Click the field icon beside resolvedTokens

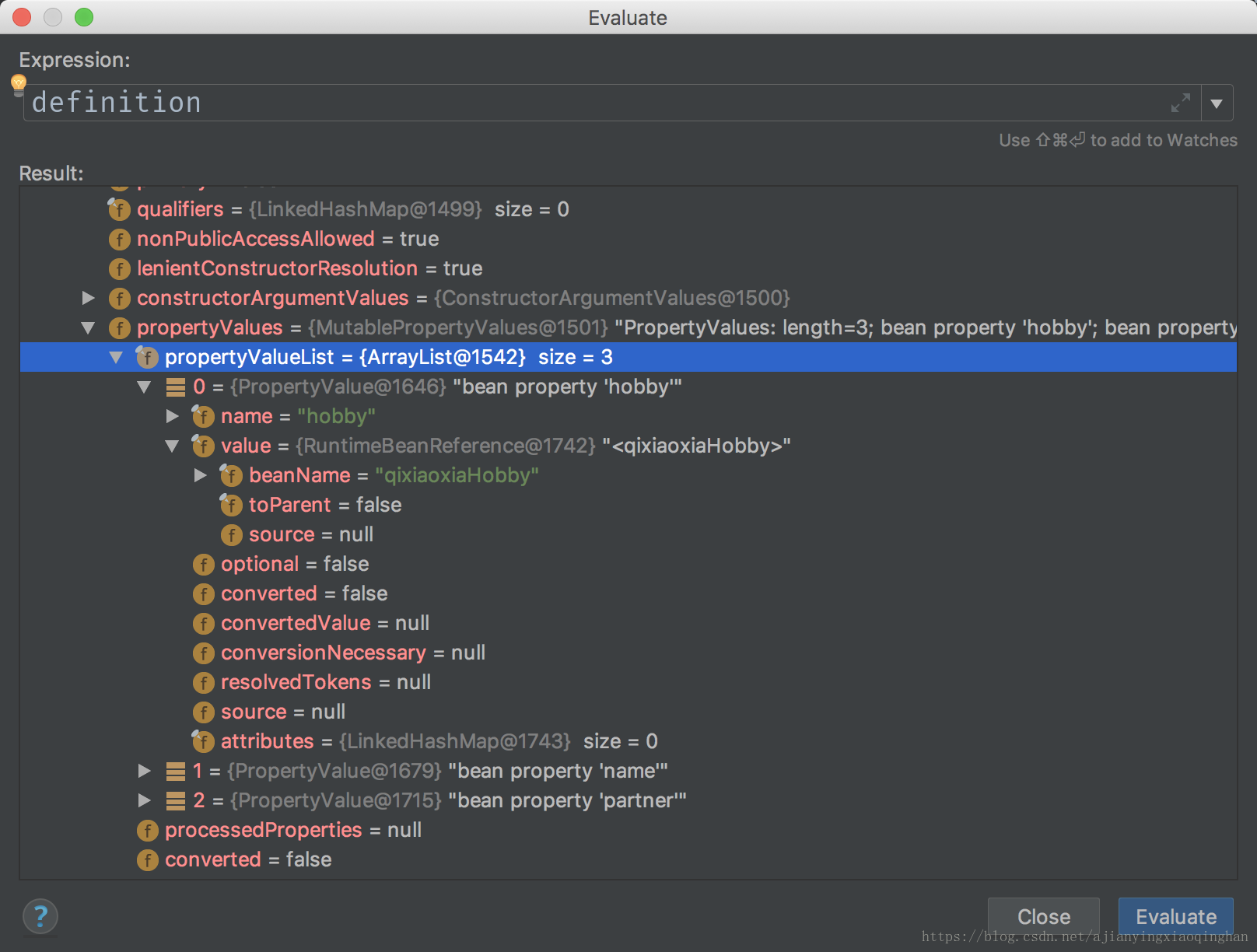click(x=203, y=682)
